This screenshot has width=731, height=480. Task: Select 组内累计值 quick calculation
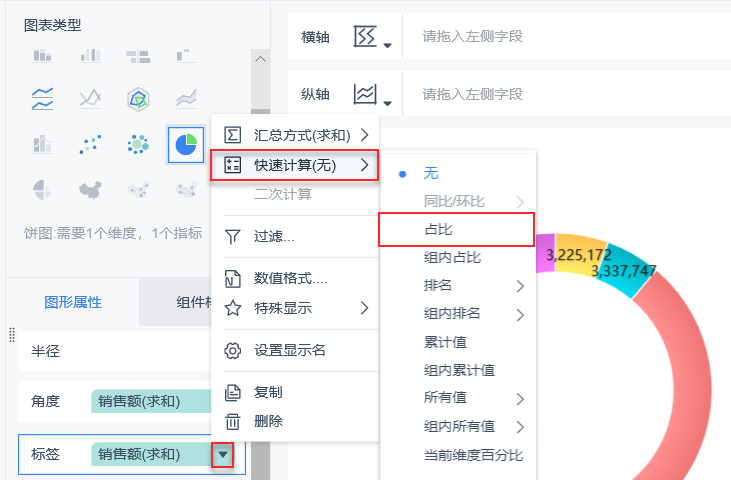[x=458, y=370]
